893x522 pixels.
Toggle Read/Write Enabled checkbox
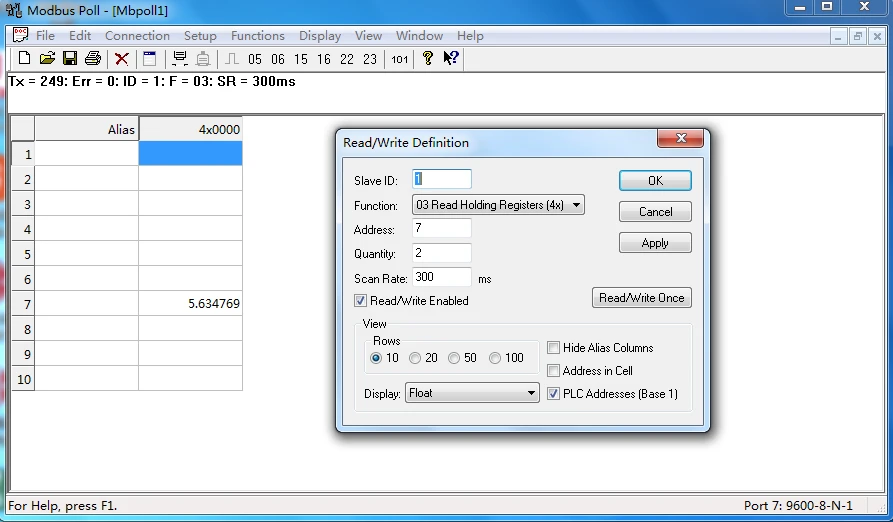(x=361, y=301)
